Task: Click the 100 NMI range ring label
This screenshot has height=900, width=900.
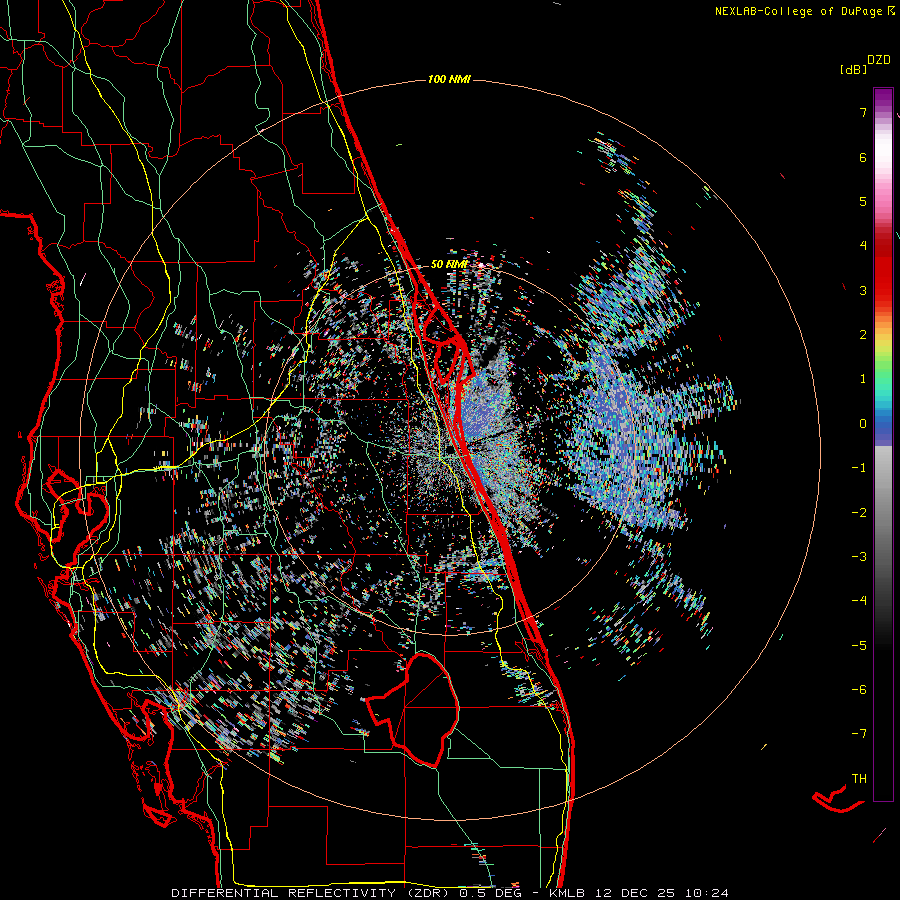Action: click(449, 79)
